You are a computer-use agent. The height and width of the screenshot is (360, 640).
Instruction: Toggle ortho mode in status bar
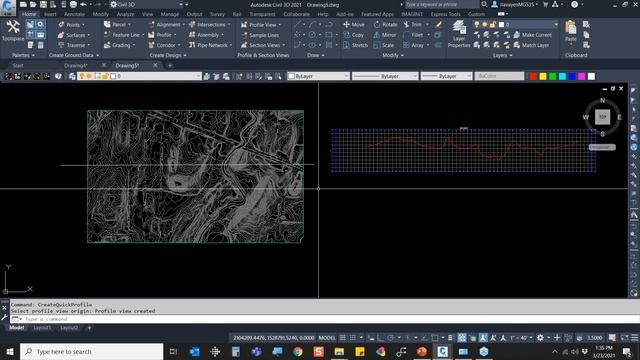point(380,338)
